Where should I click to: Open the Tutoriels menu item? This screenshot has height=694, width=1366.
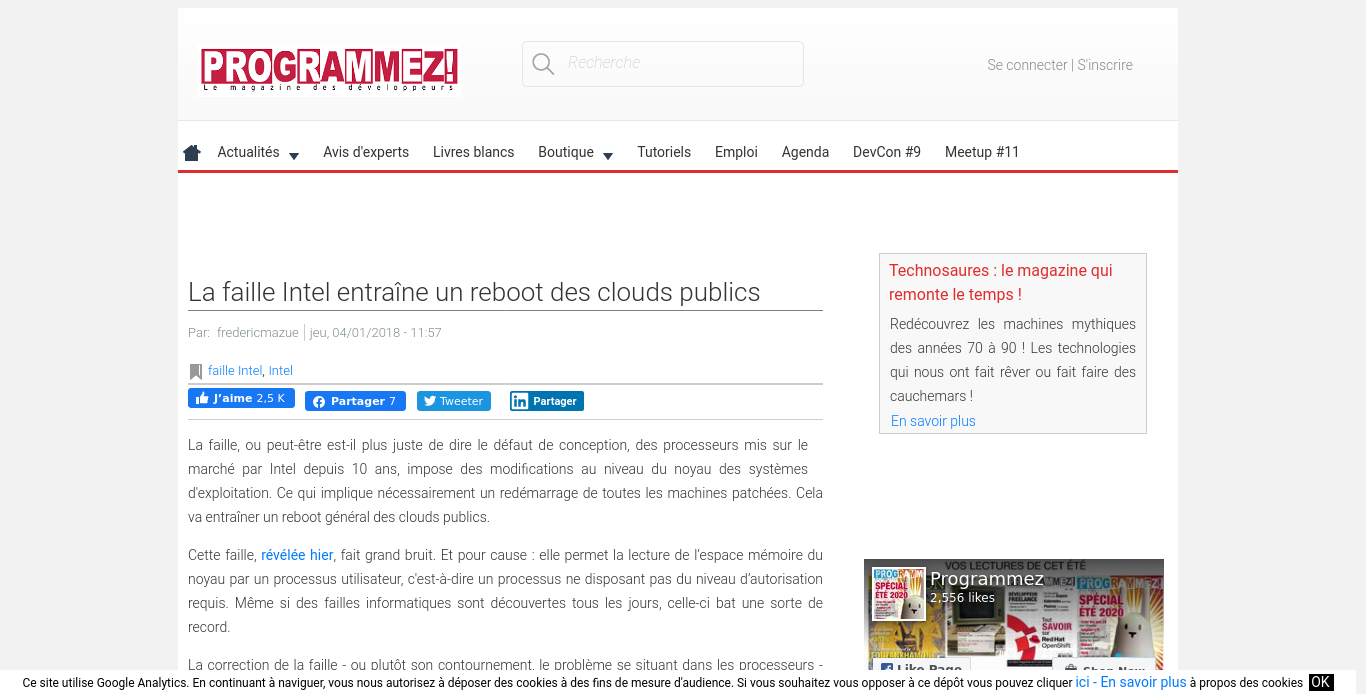click(x=664, y=152)
